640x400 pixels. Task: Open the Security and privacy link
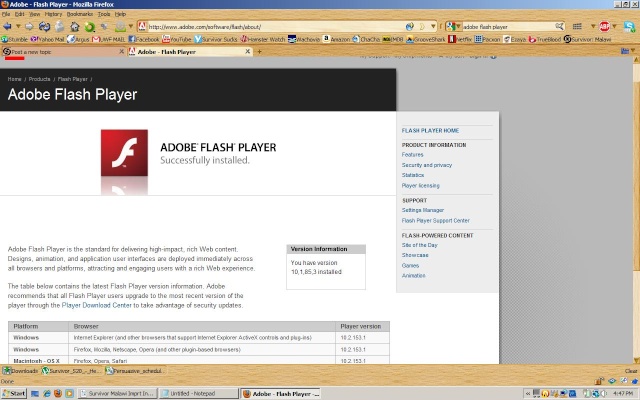point(427,165)
